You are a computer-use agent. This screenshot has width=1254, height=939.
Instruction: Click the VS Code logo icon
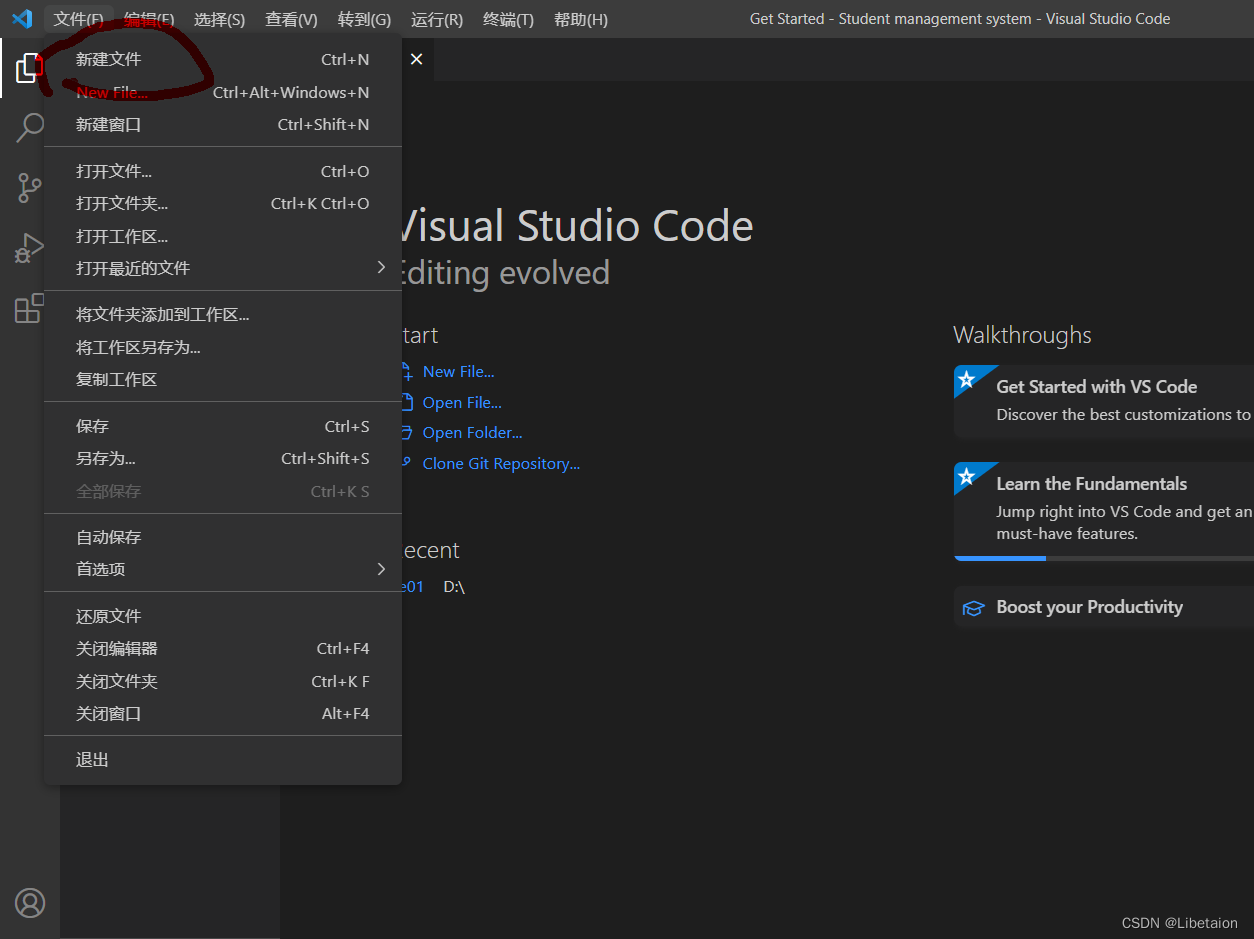22,19
